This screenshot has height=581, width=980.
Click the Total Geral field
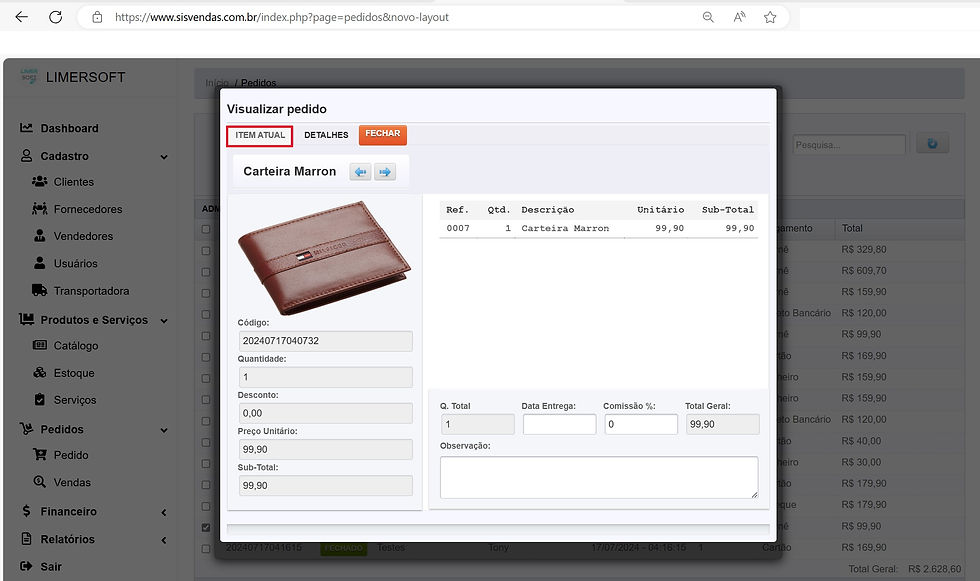click(722, 424)
